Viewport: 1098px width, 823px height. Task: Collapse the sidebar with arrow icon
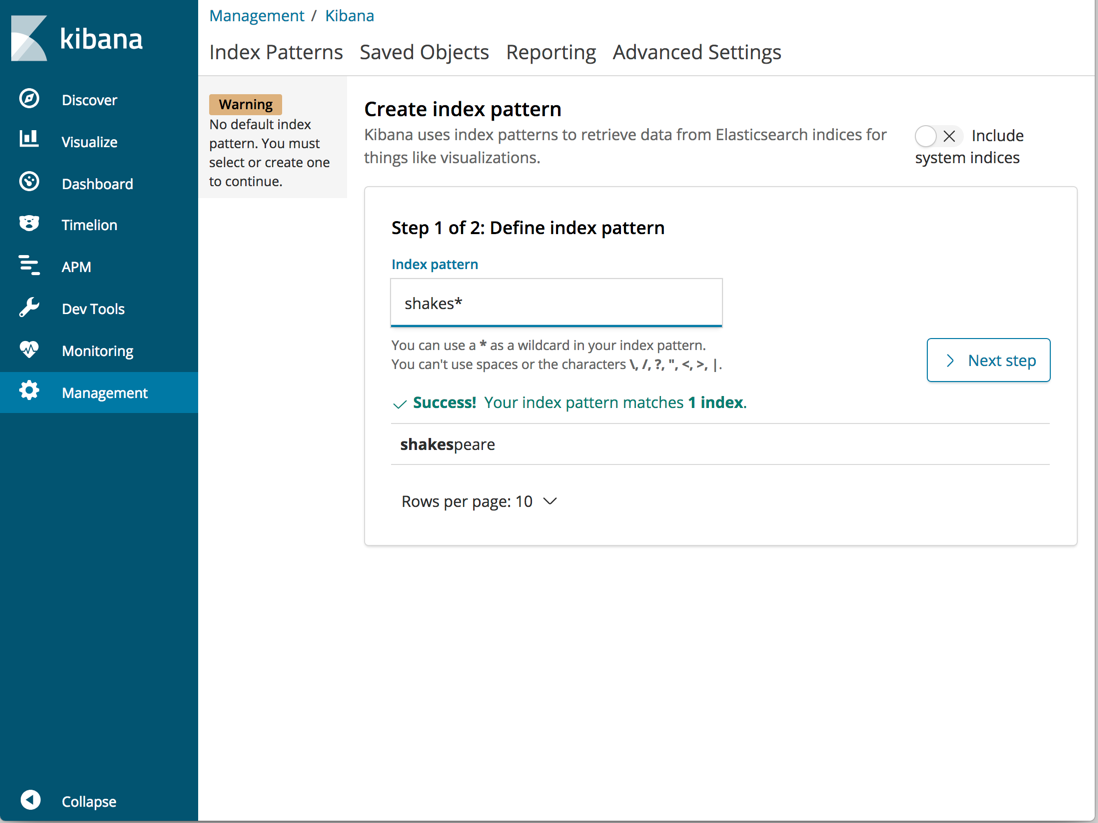[x=31, y=800]
